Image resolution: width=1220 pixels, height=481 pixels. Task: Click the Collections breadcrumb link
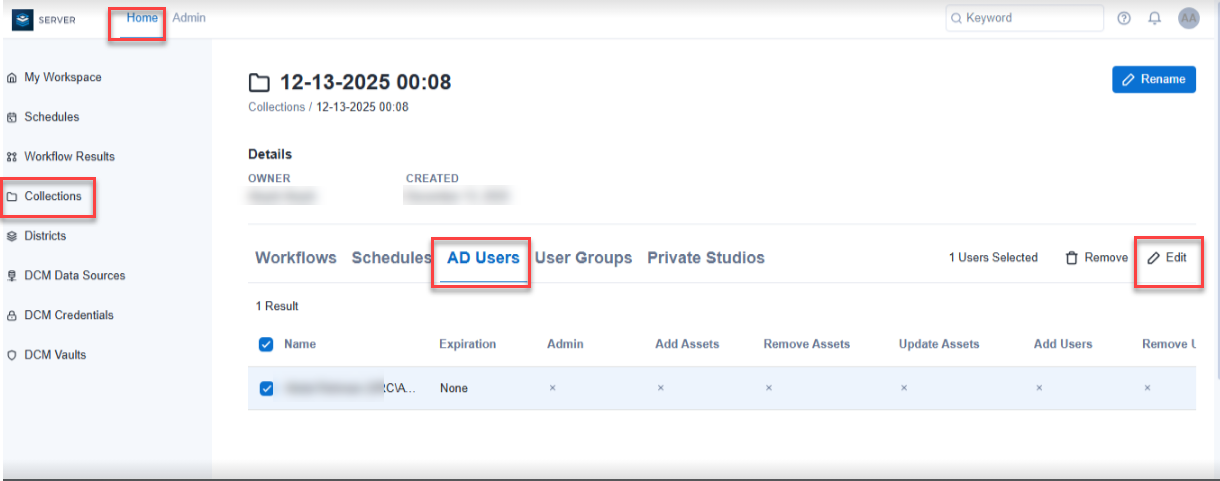pos(276,107)
